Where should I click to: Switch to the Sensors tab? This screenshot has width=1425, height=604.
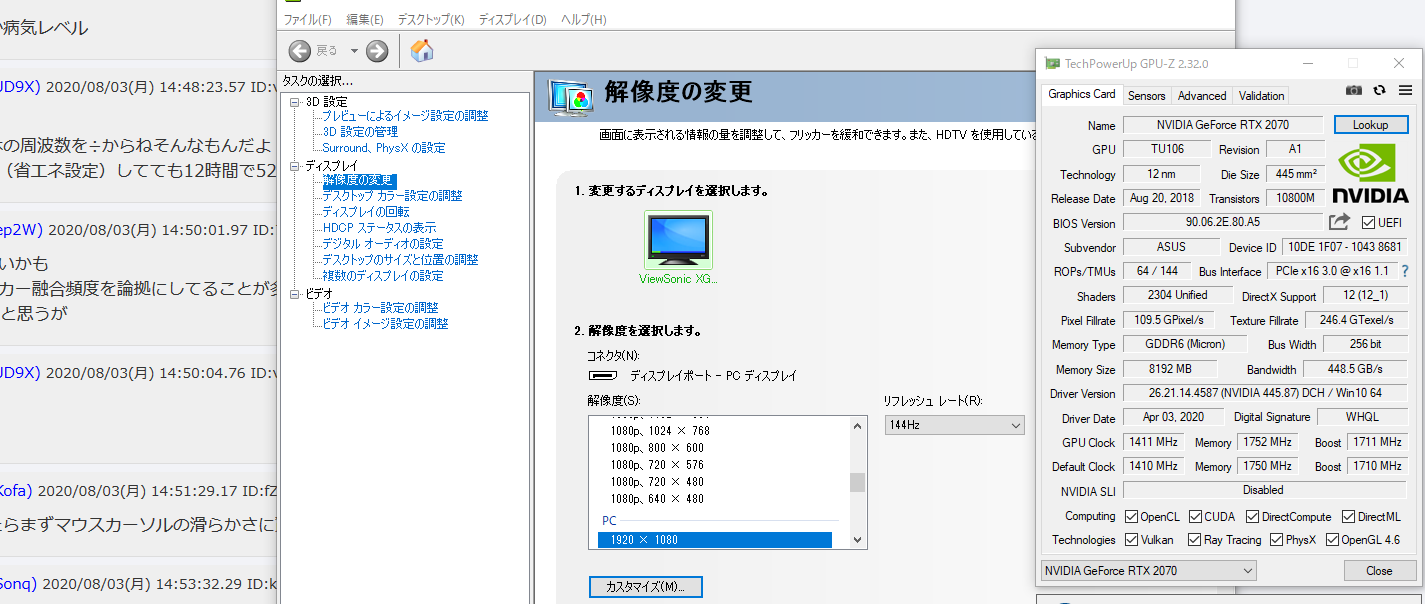point(1146,96)
